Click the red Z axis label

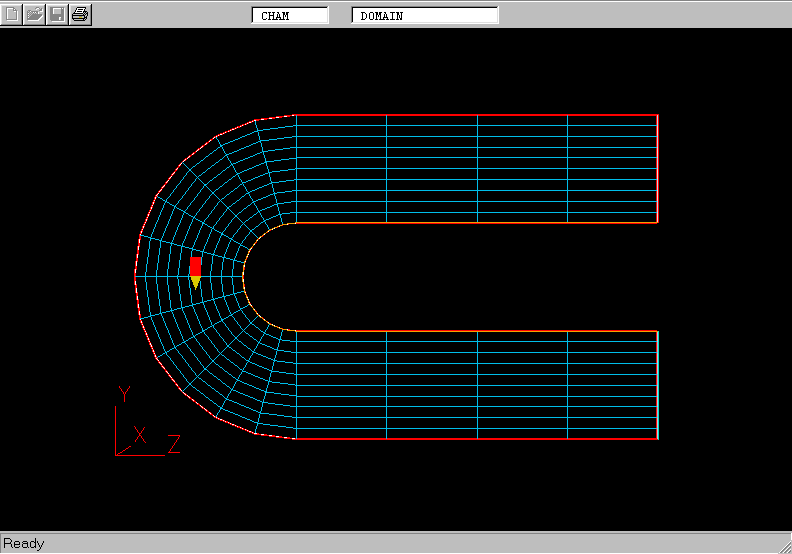[173, 444]
